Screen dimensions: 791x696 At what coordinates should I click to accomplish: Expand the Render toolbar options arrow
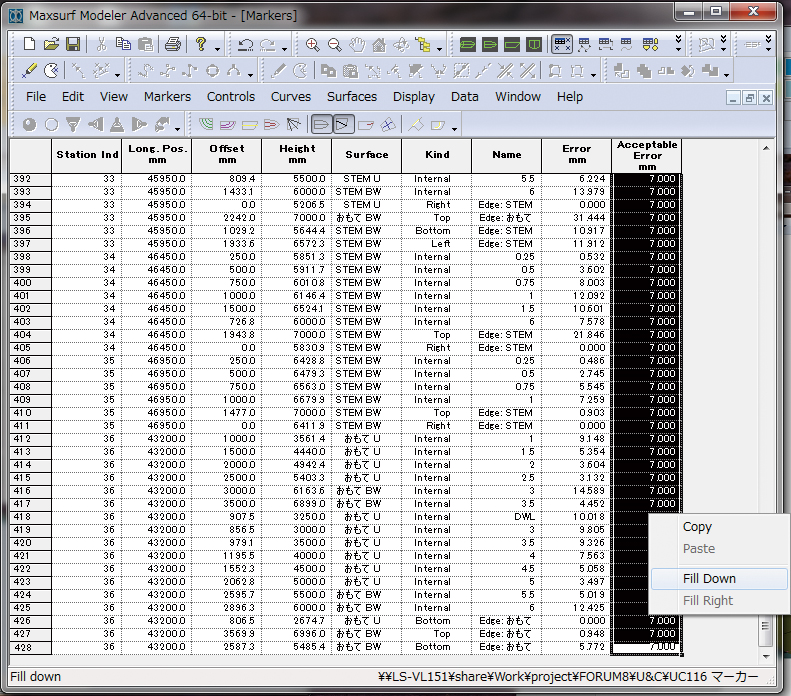[177, 129]
